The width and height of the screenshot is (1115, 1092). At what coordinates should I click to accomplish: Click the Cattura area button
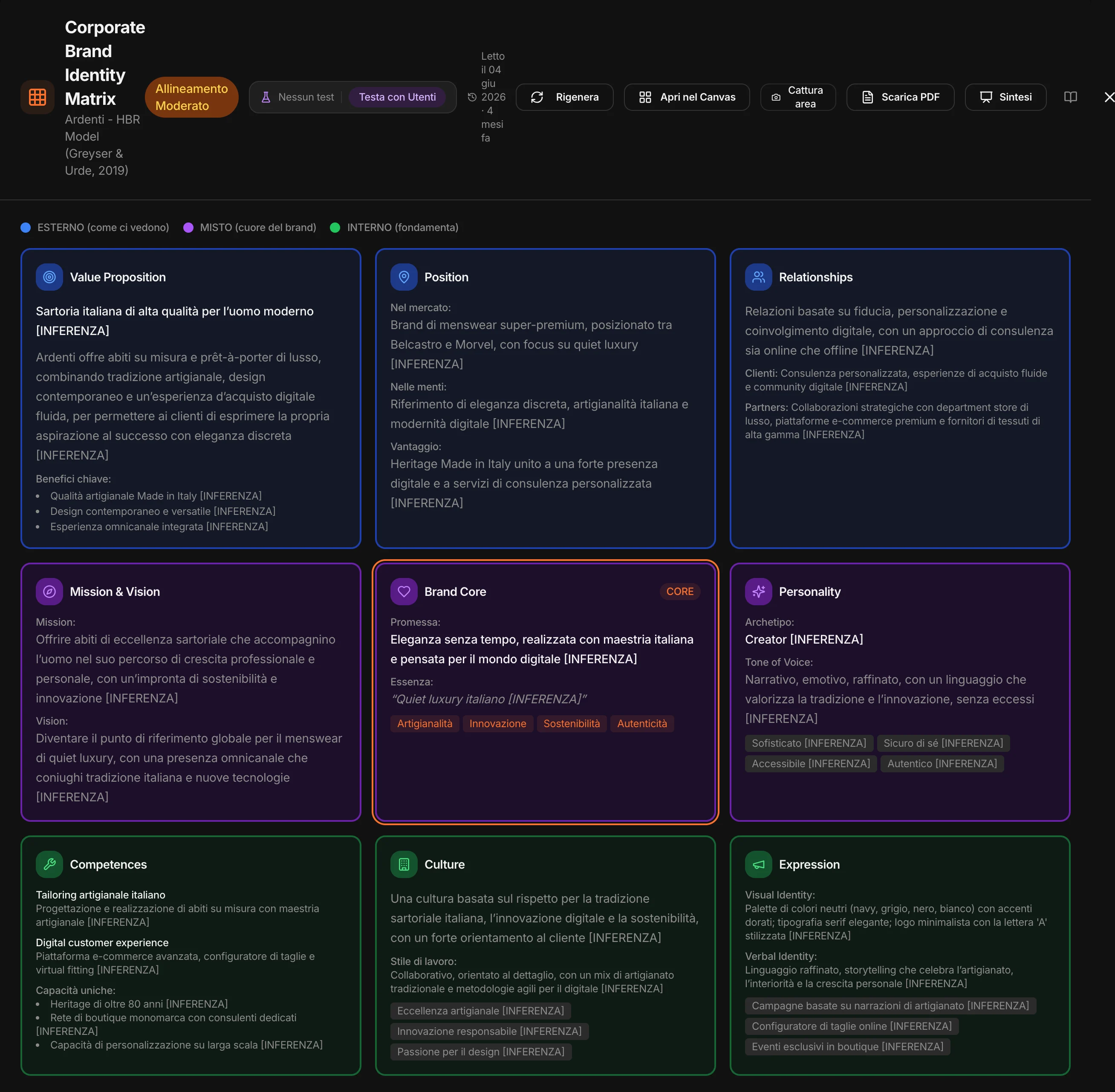[x=798, y=97]
